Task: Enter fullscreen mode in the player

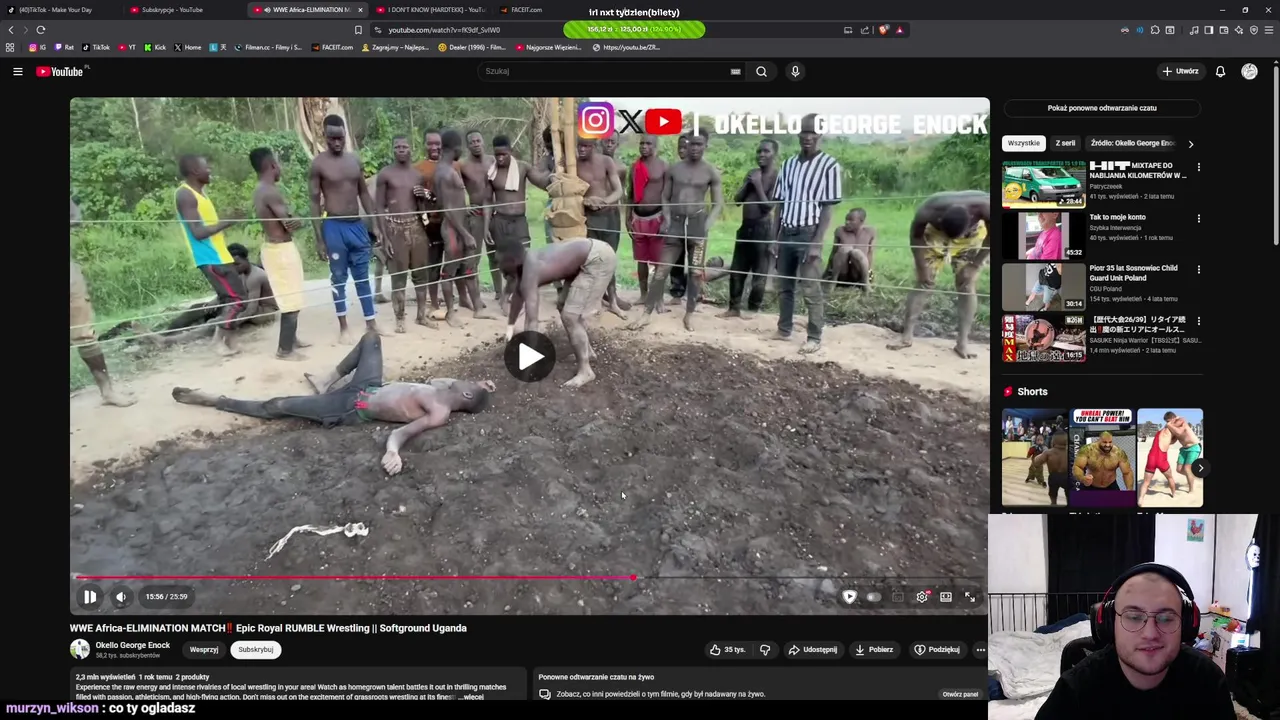Action: tap(970, 597)
